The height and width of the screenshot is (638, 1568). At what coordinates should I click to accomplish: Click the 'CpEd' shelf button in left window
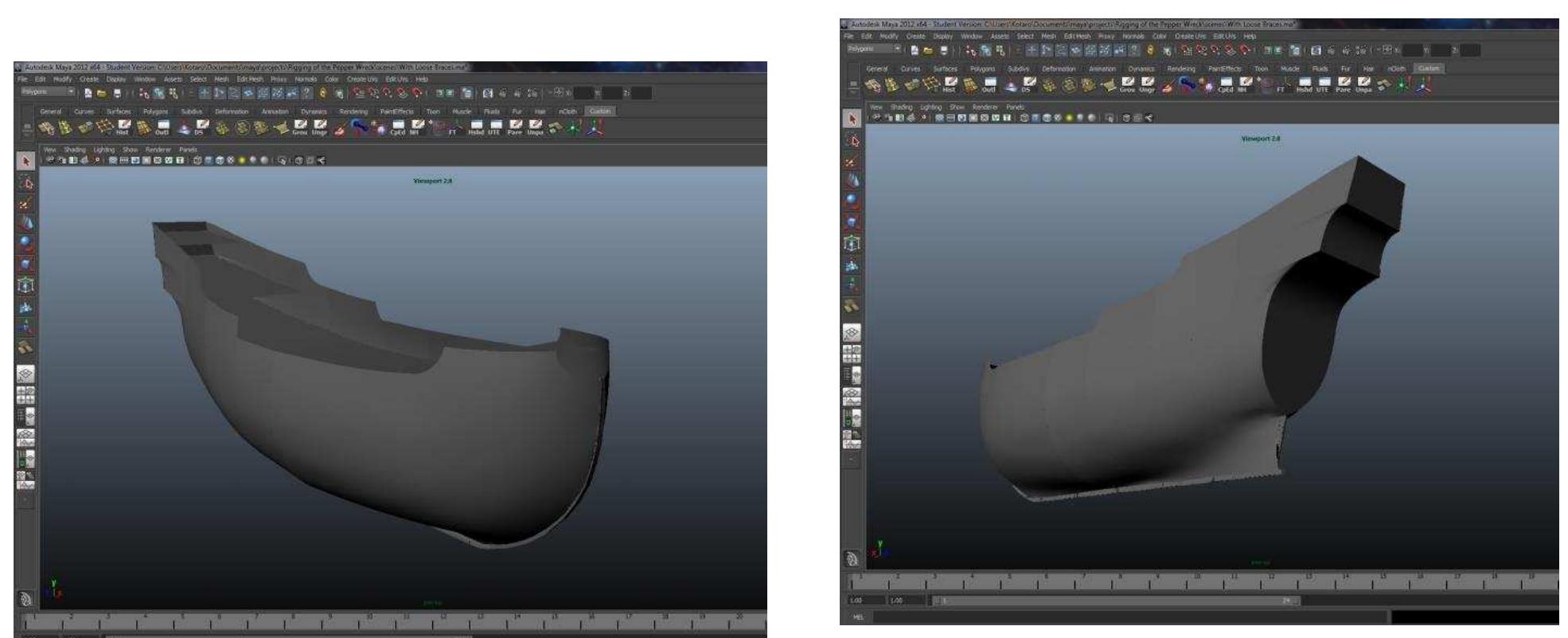[x=397, y=128]
